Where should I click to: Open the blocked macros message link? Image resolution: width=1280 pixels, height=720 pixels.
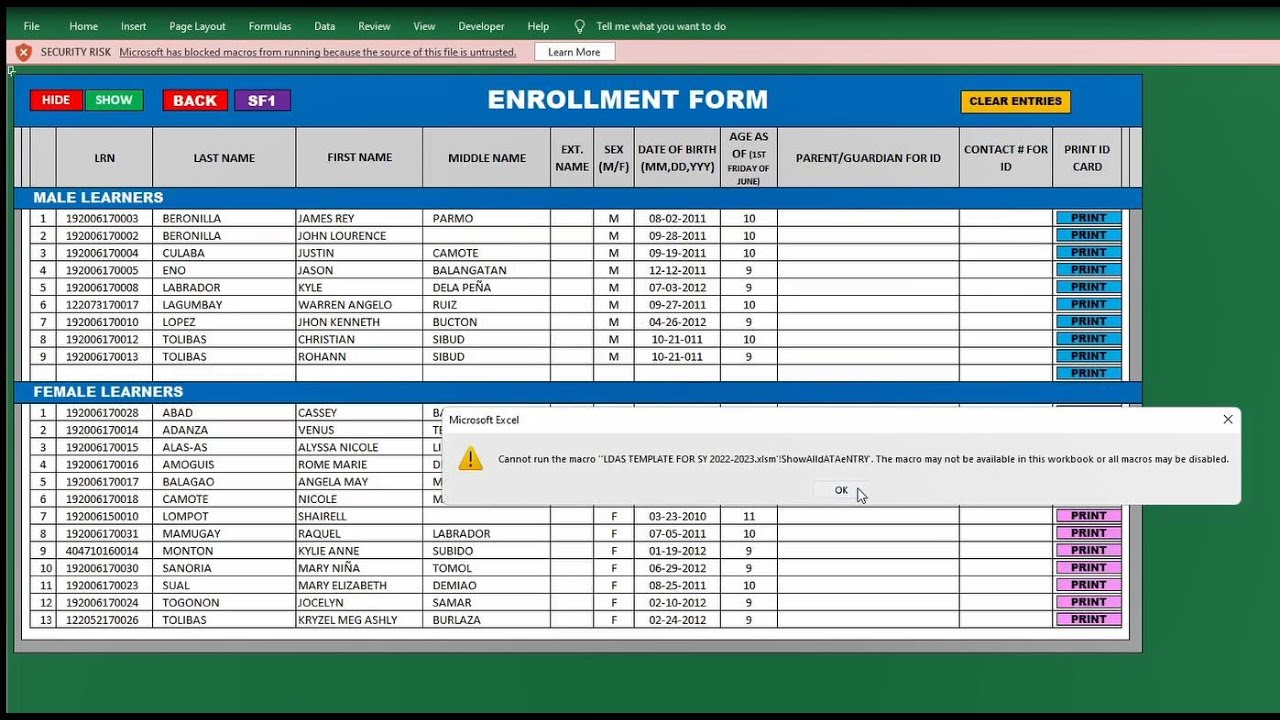click(318, 52)
